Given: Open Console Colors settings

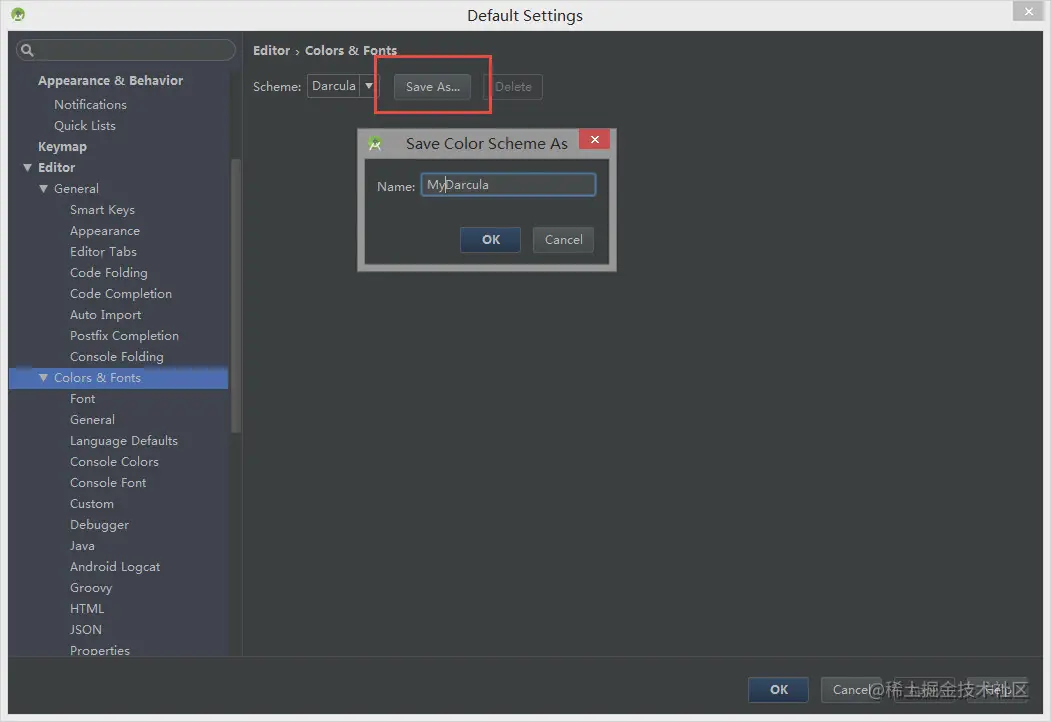Looking at the screenshot, I should [115, 462].
